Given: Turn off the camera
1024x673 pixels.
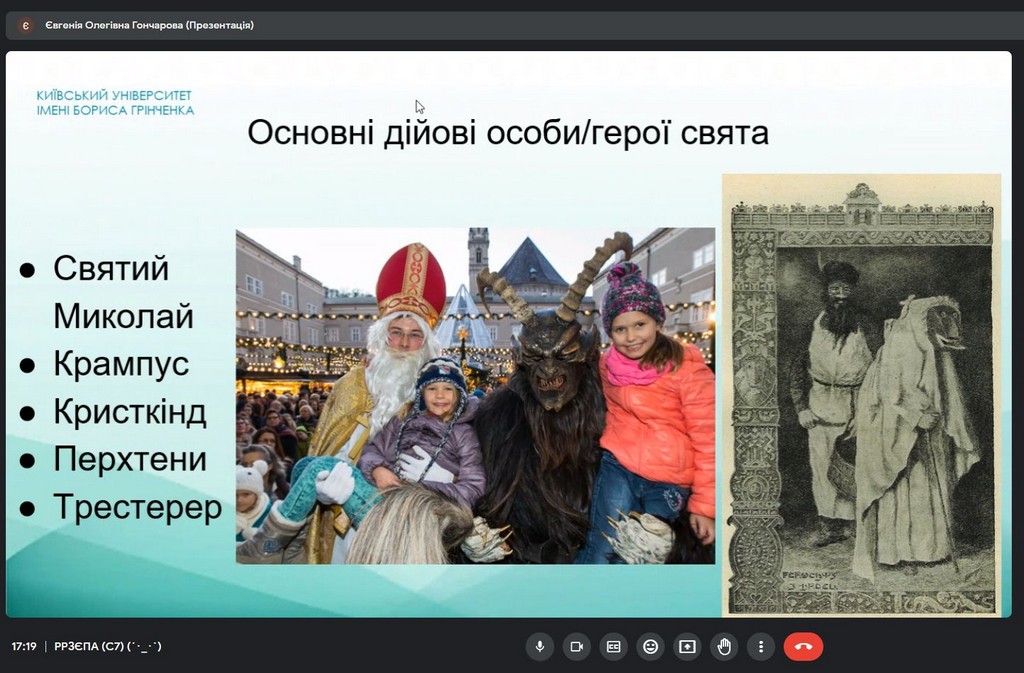Looking at the screenshot, I should click(576, 646).
